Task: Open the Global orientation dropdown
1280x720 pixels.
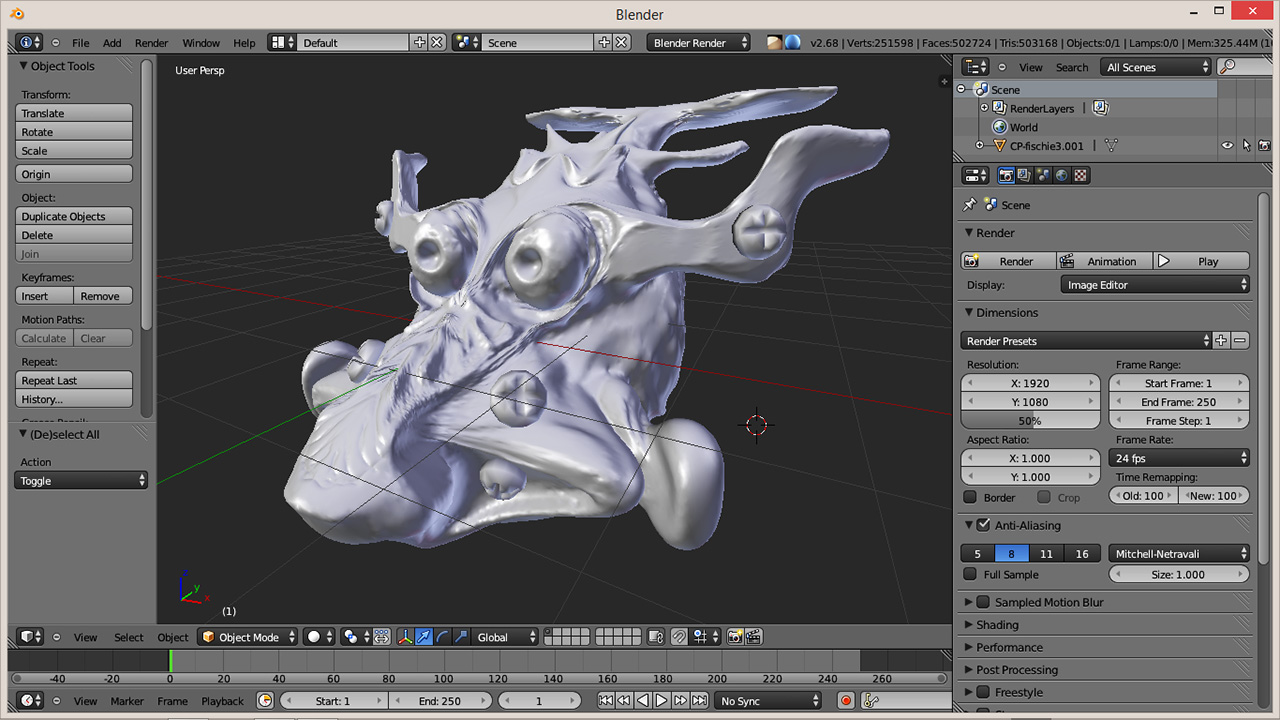Action: coord(506,637)
